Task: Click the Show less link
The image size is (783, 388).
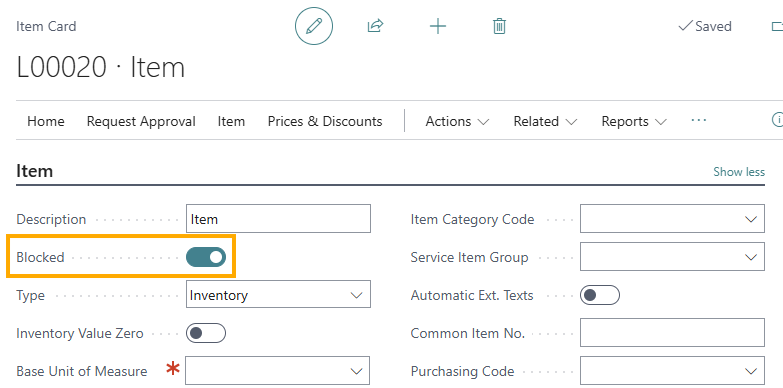Action: pos(739,172)
